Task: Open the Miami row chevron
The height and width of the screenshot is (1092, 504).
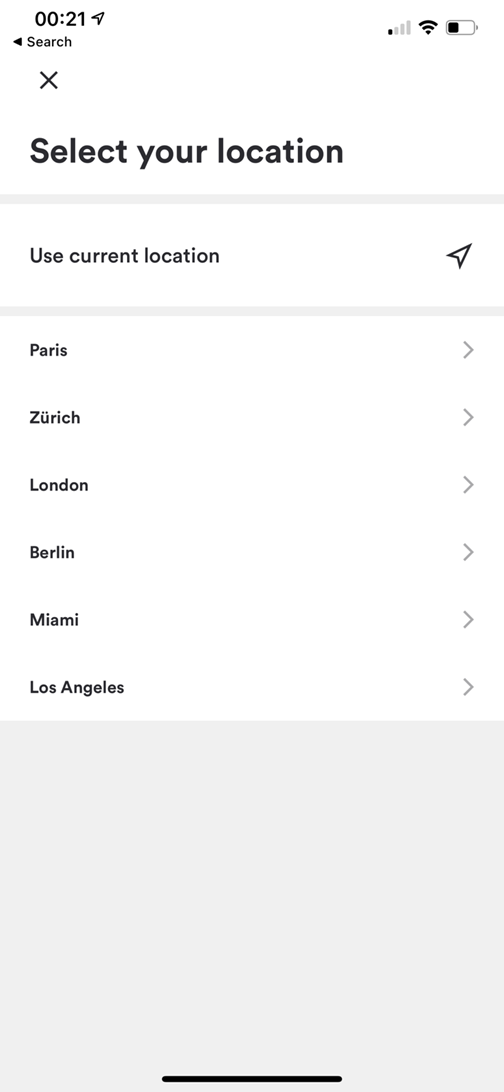Action: (468, 620)
